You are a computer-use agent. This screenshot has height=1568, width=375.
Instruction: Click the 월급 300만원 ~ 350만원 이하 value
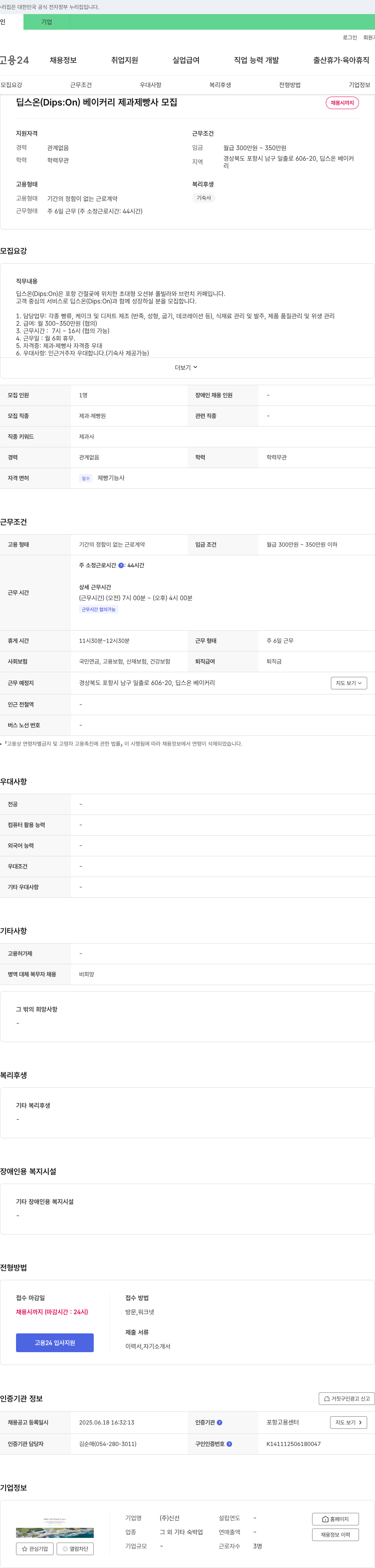tap(302, 545)
